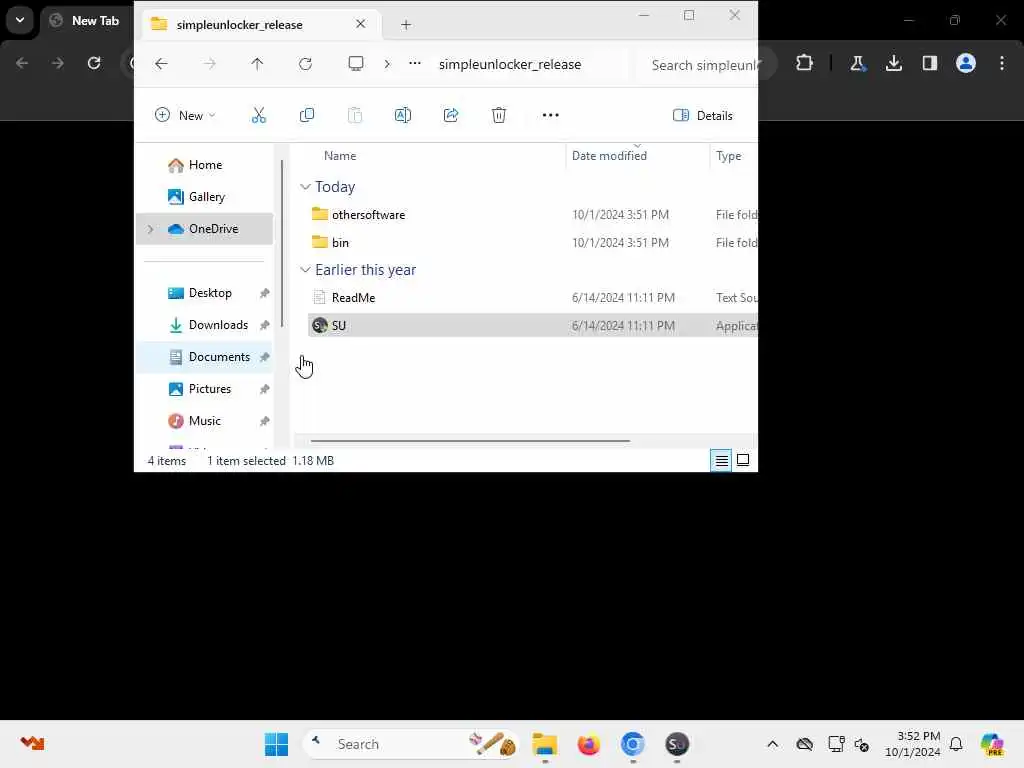The width and height of the screenshot is (1024, 768).
Task: Open Firefox from the taskbar
Action: coord(588,744)
